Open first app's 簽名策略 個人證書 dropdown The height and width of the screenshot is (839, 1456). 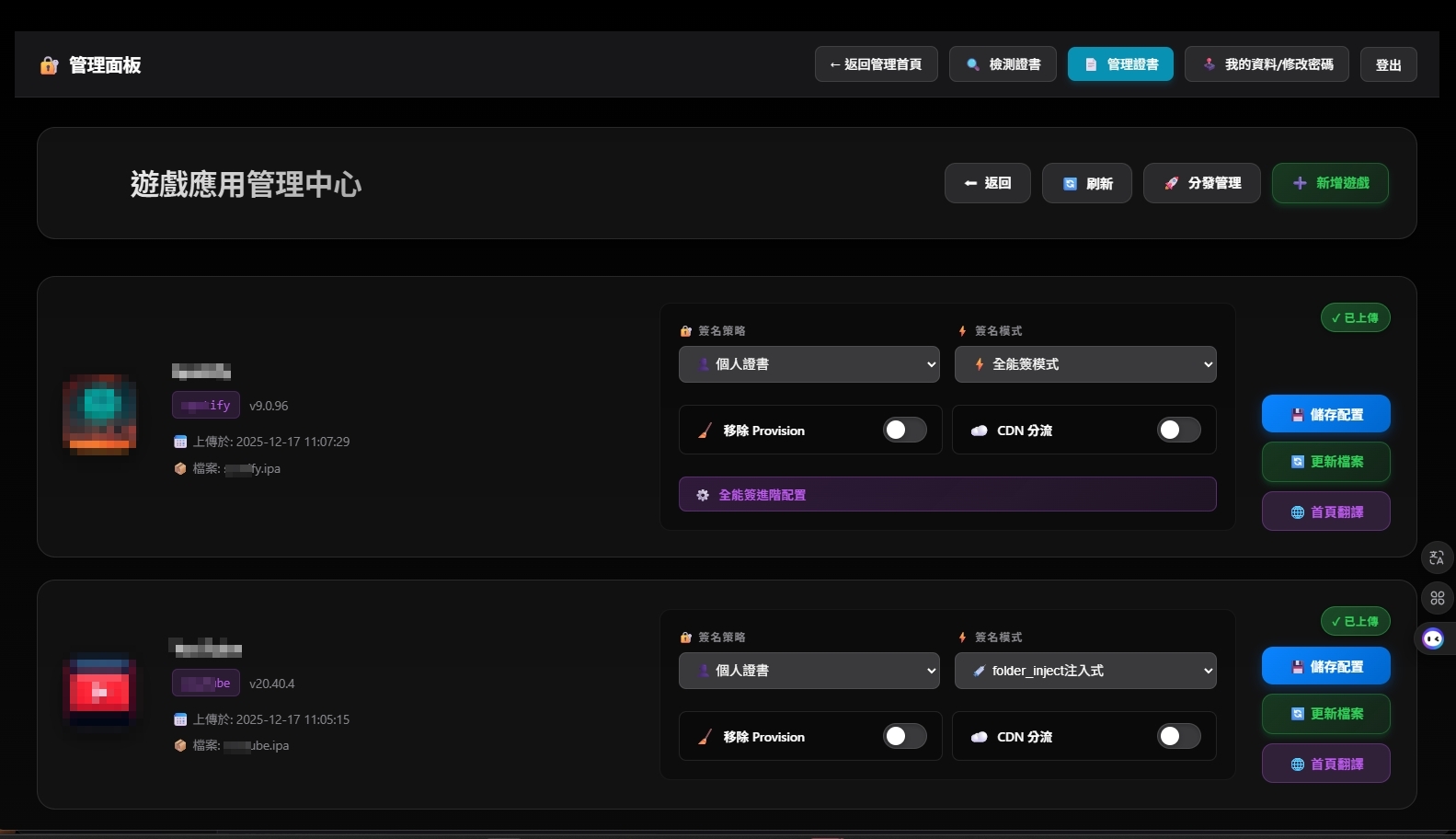808,364
